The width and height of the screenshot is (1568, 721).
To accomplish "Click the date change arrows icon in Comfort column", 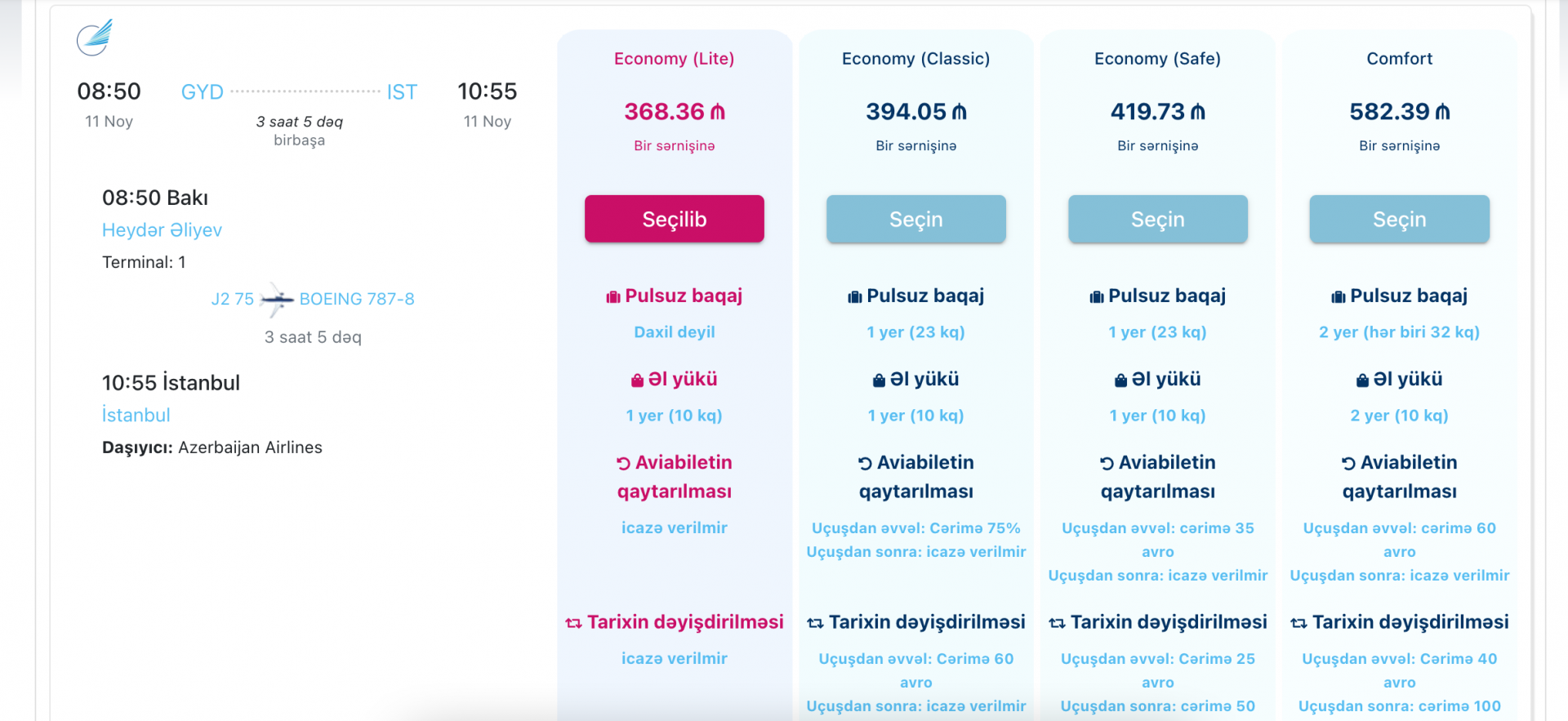I will coord(1298,623).
